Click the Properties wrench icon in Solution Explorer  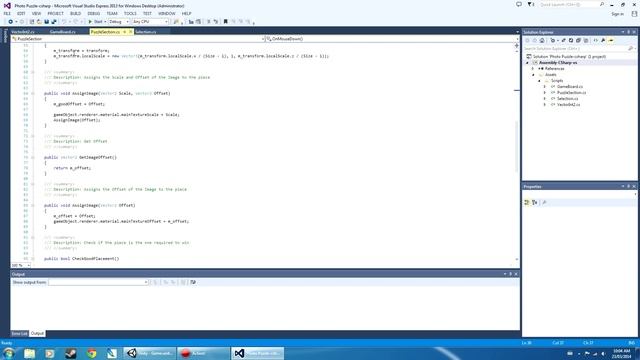point(603,40)
